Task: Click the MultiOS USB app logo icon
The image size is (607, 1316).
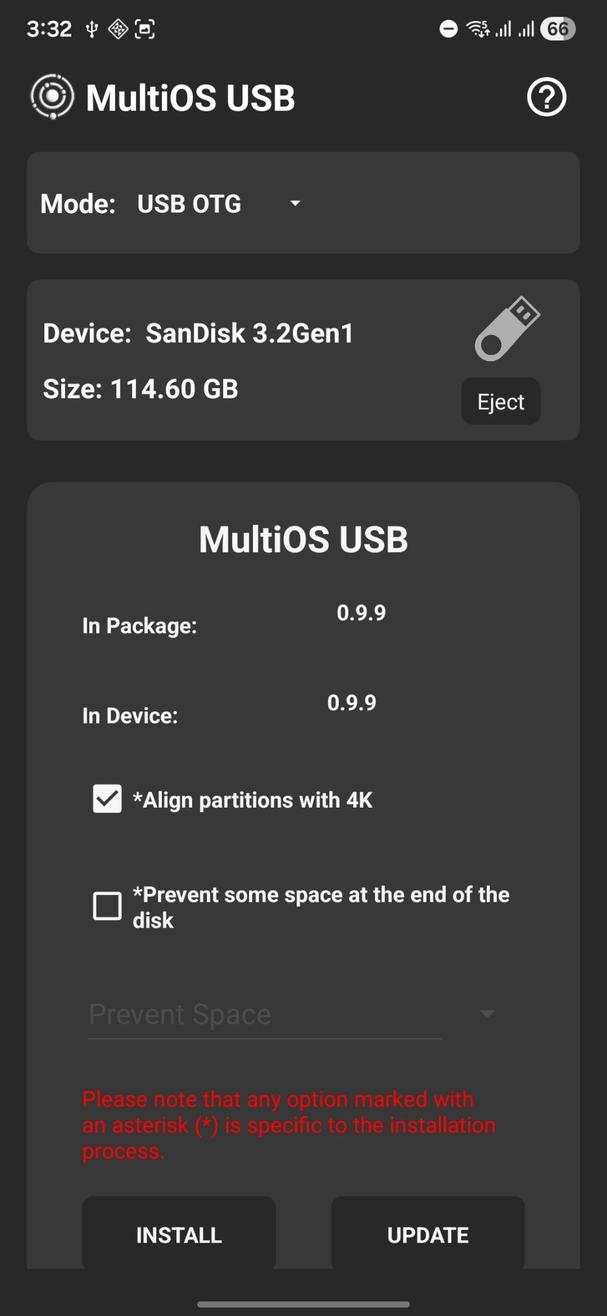Action: (51, 96)
